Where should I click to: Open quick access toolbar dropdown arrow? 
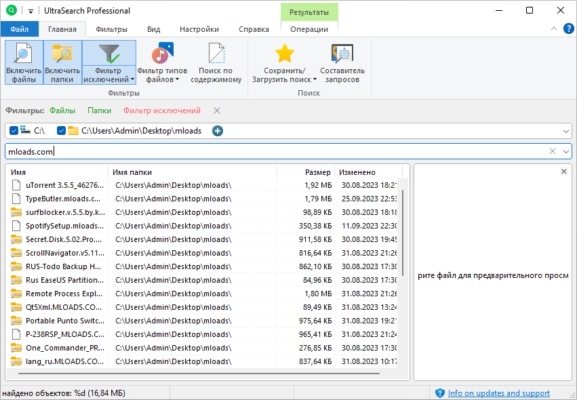(31, 11)
